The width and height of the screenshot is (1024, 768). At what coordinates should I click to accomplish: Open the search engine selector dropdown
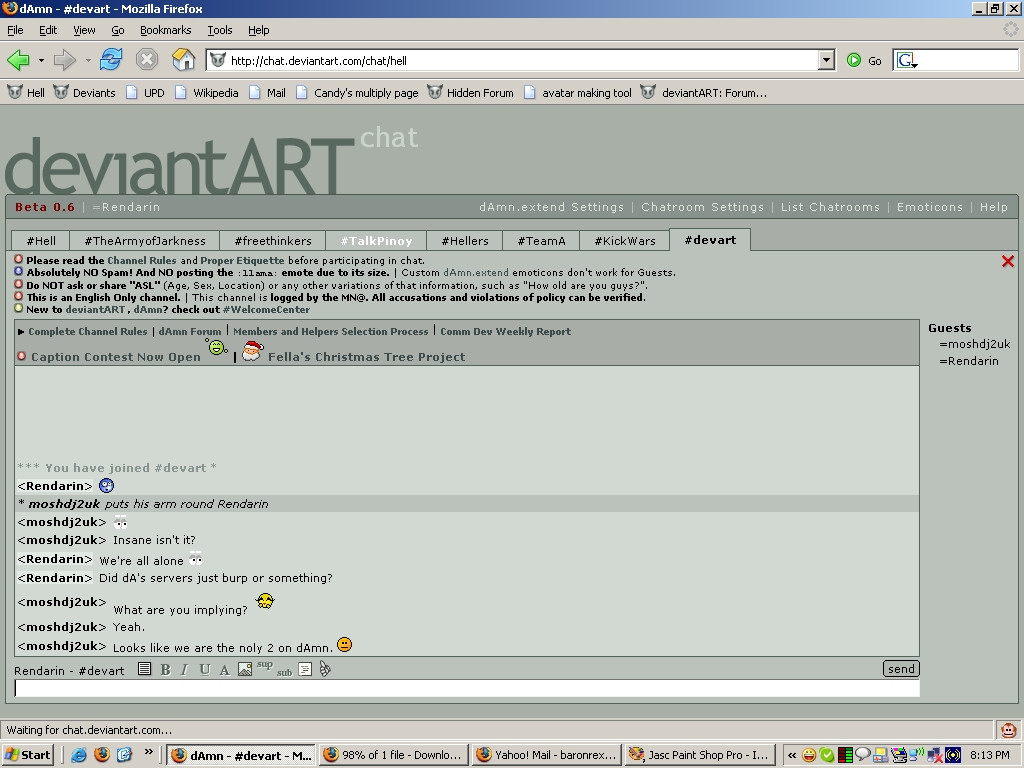click(x=907, y=61)
